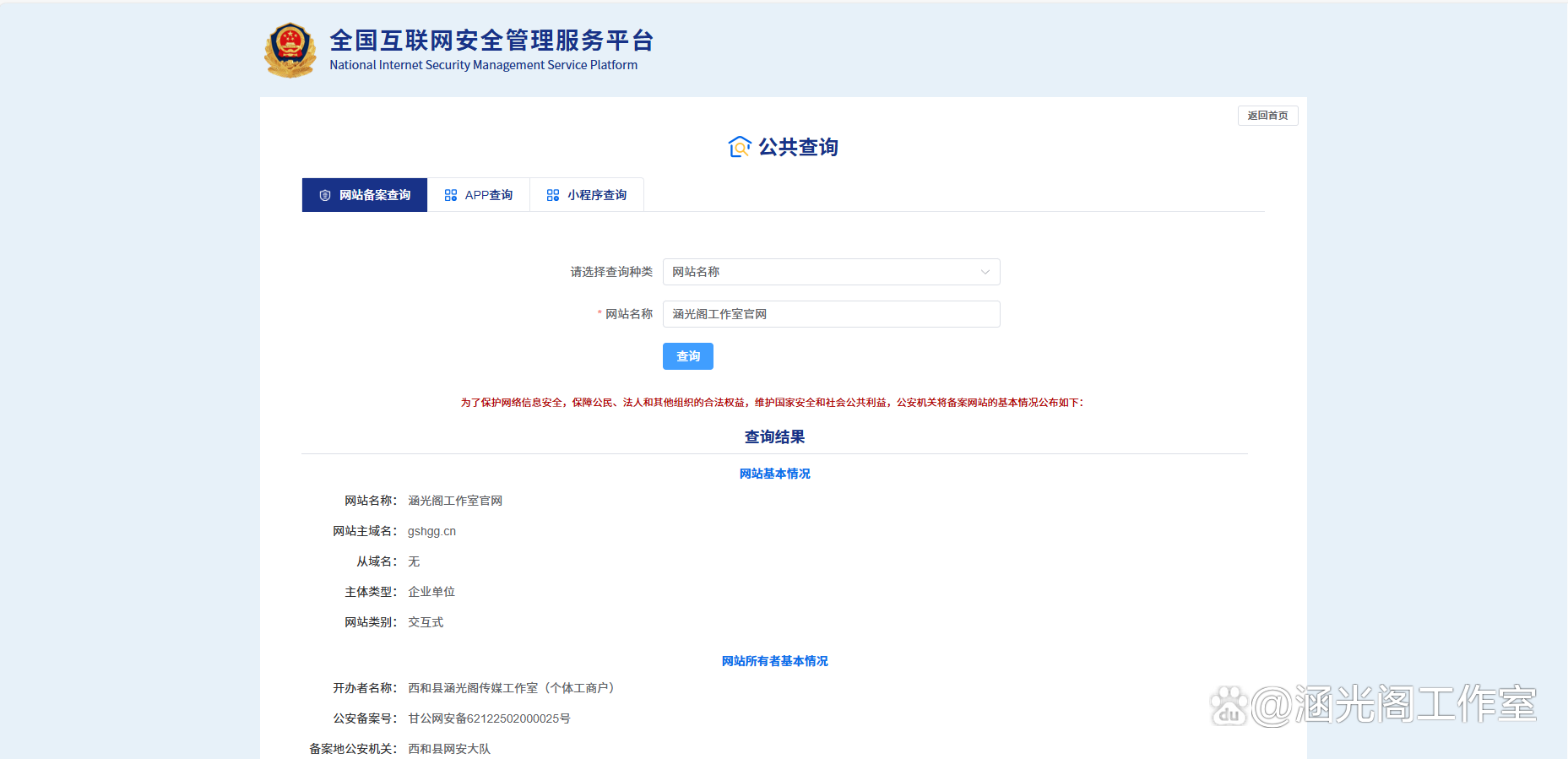The image size is (1568, 759).
Task: Click the 网站主域名 field label
Action: point(365,531)
